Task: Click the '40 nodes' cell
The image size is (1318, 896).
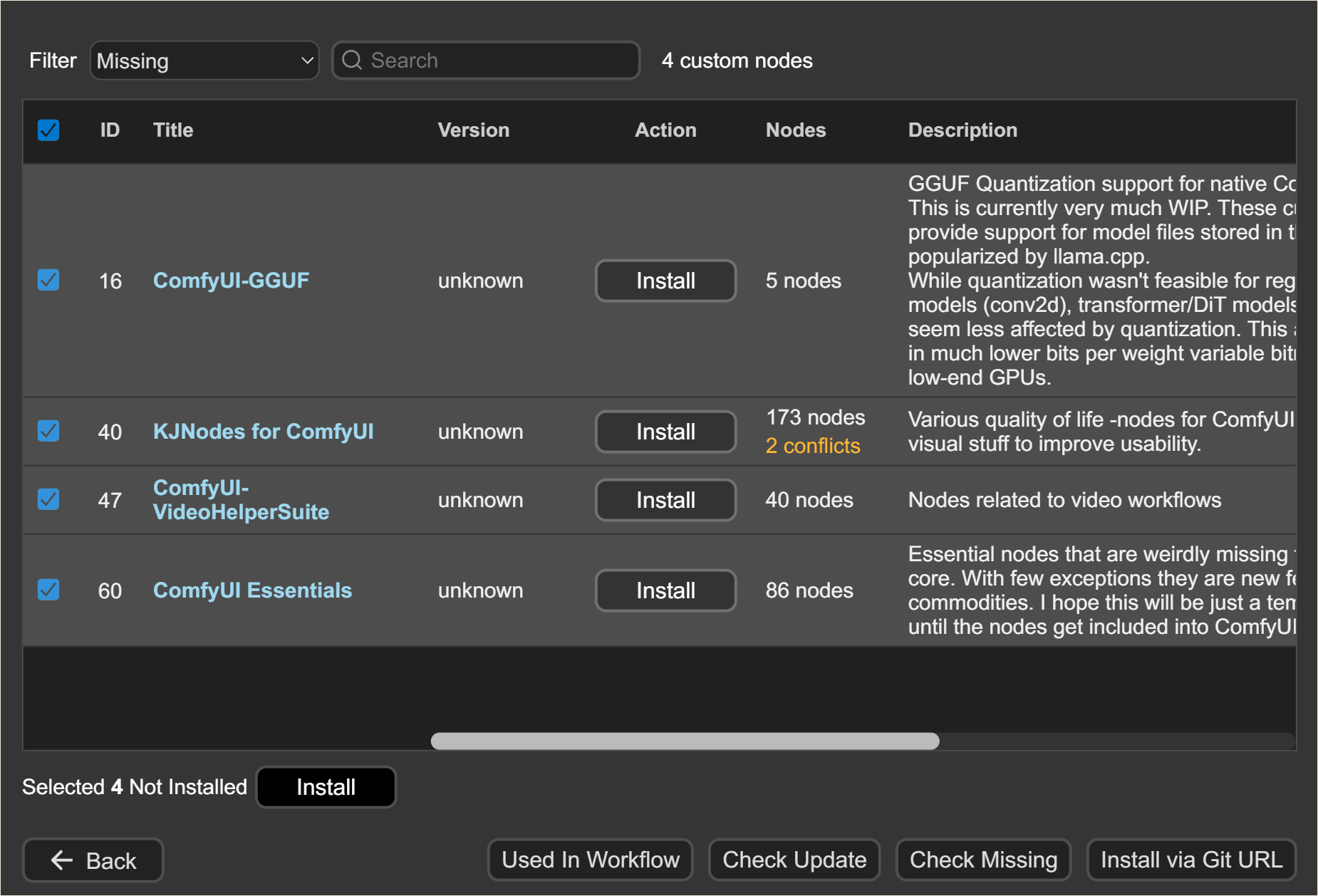Action: (x=809, y=500)
